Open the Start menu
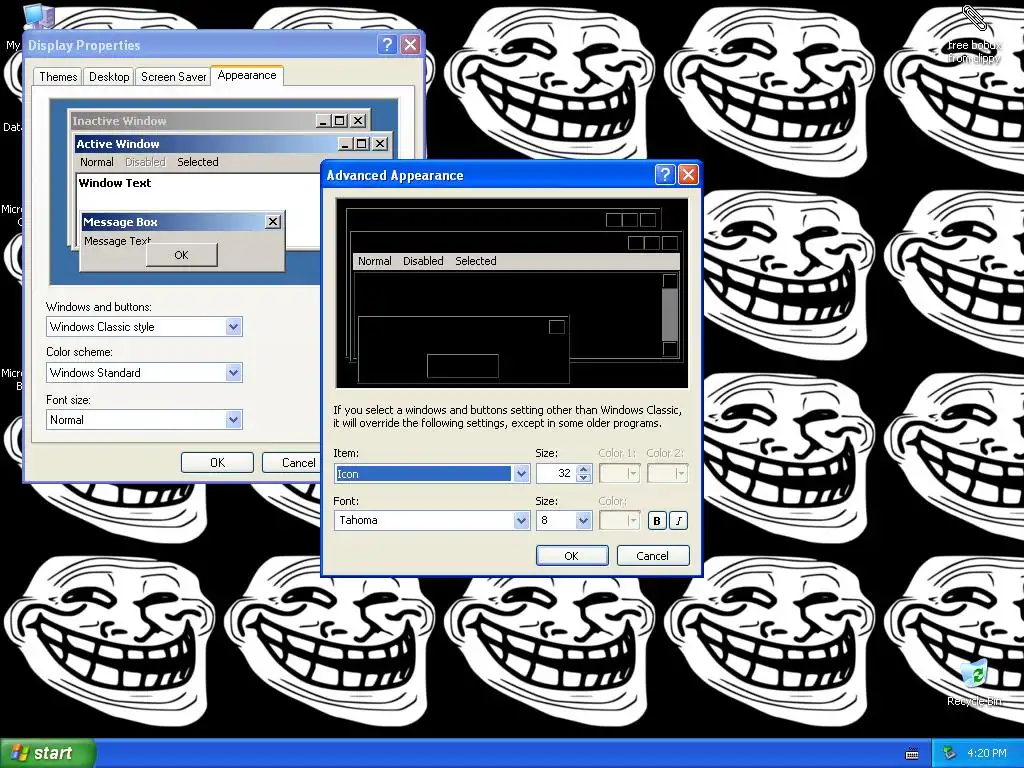 click(48, 753)
